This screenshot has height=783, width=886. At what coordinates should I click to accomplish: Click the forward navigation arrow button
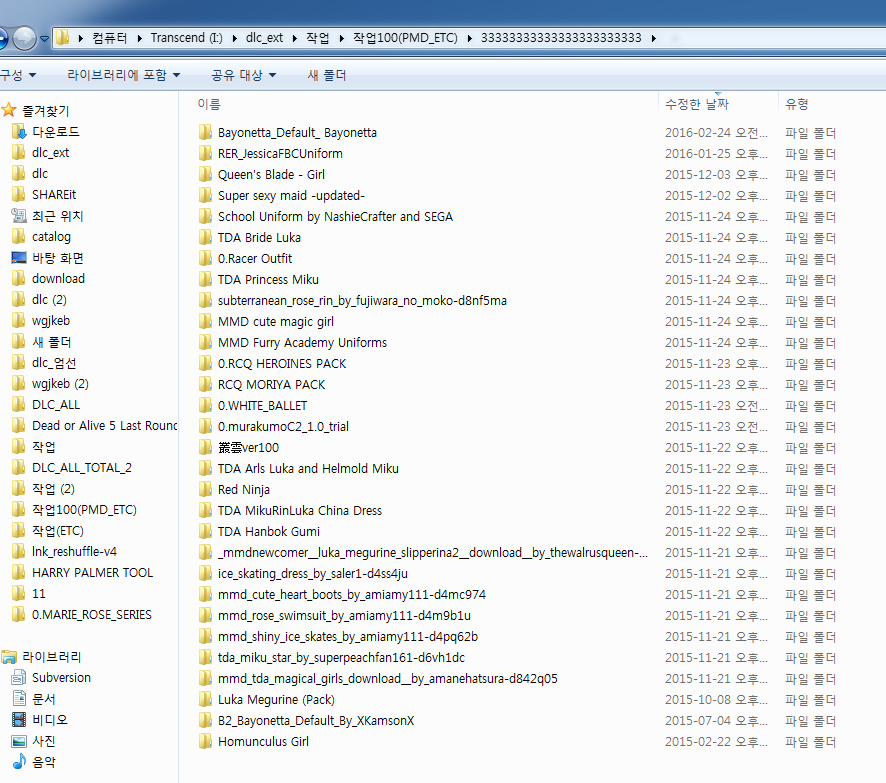(24, 39)
